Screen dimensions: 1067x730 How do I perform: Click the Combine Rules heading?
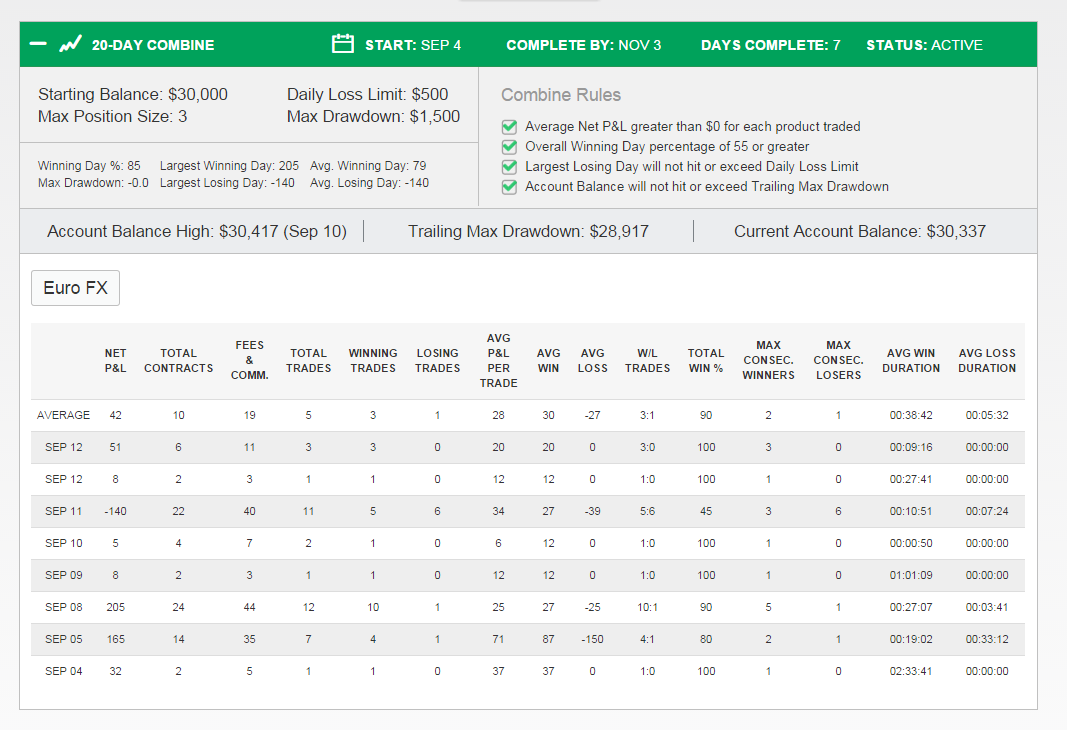point(561,95)
